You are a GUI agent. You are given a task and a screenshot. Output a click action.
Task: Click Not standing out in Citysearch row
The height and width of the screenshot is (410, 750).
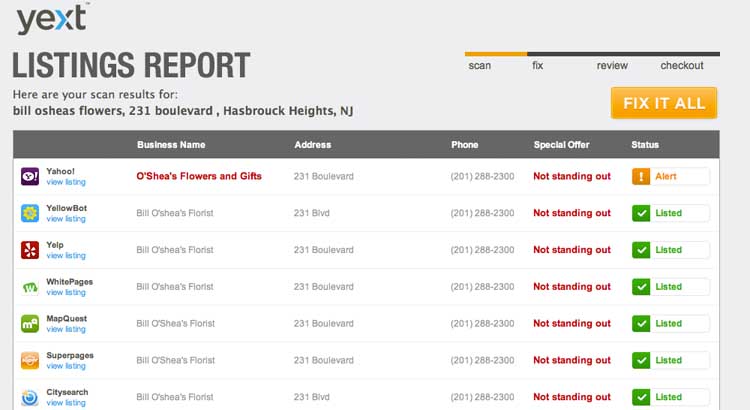tap(572, 397)
